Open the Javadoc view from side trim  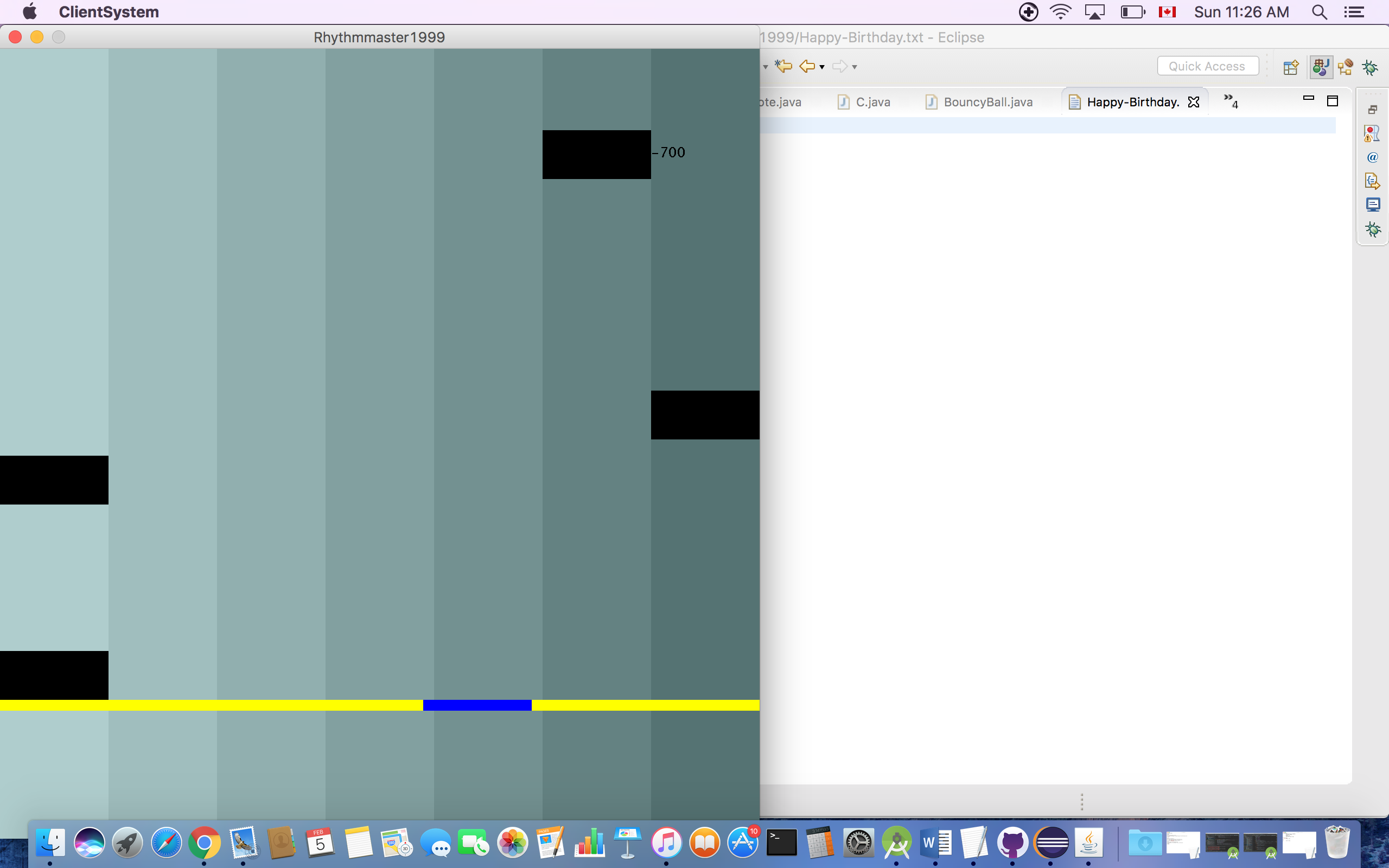pyautogui.click(x=1372, y=157)
